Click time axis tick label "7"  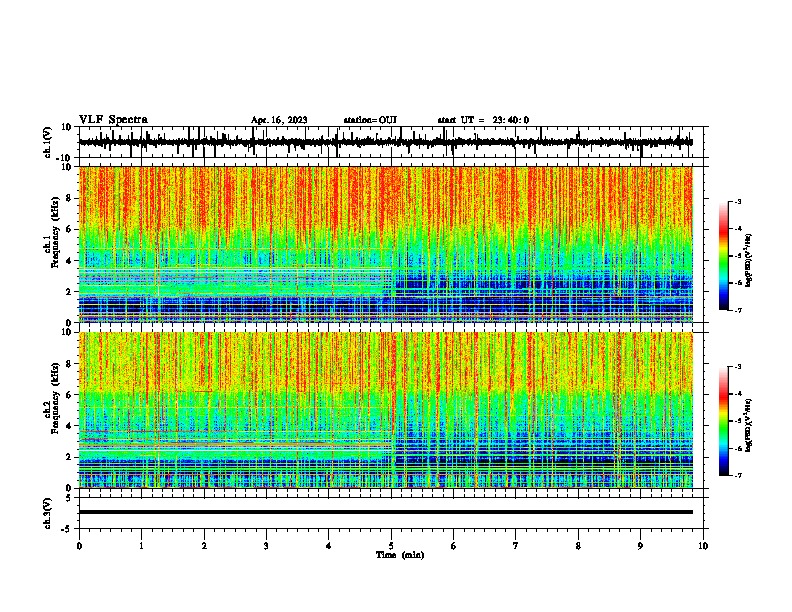(x=516, y=546)
